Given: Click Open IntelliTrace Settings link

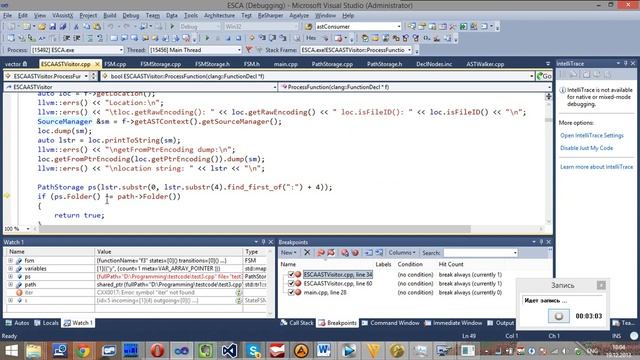Looking at the screenshot, I should pyautogui.click(x=592, y=136).
